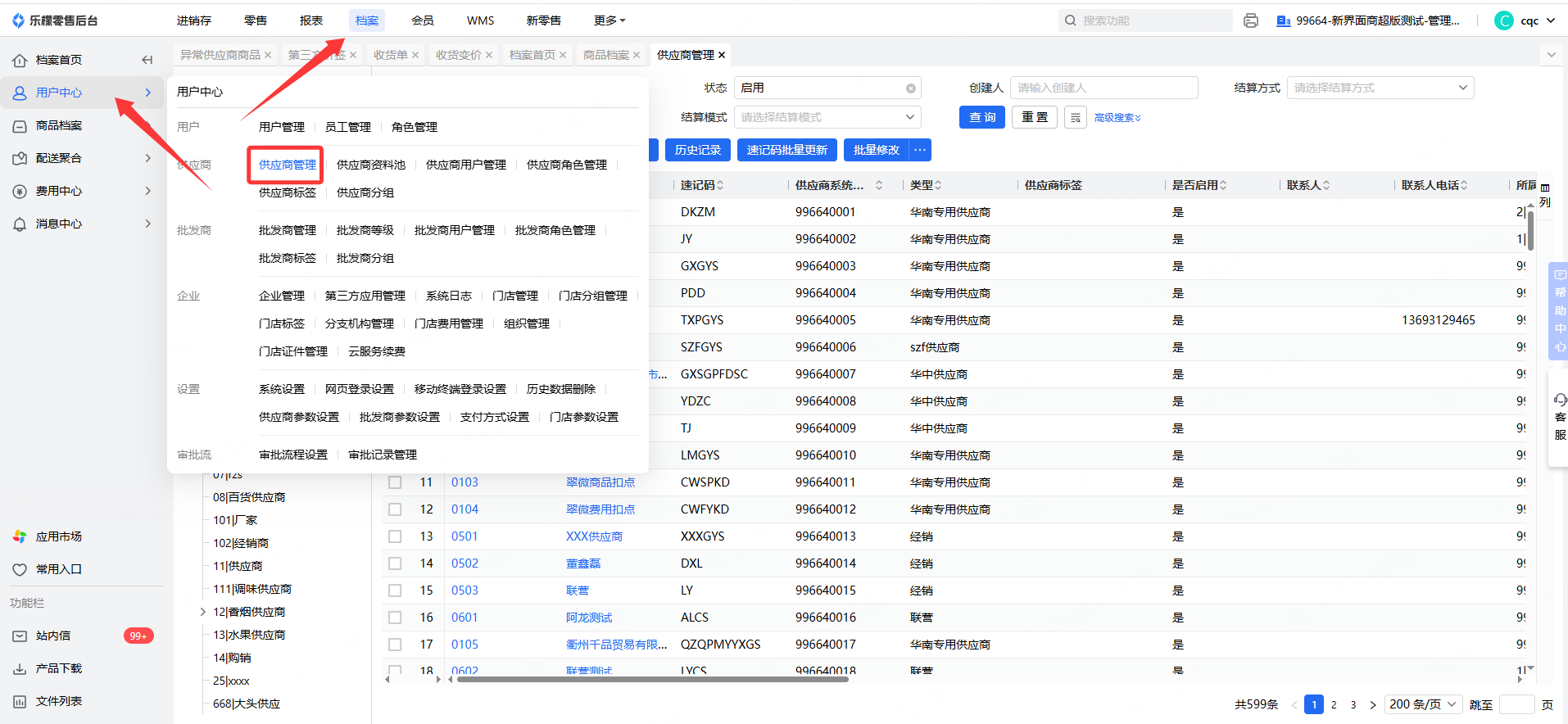1568x724 pixels.
Task: Select the checkbox for row 15
Action: 395,591
